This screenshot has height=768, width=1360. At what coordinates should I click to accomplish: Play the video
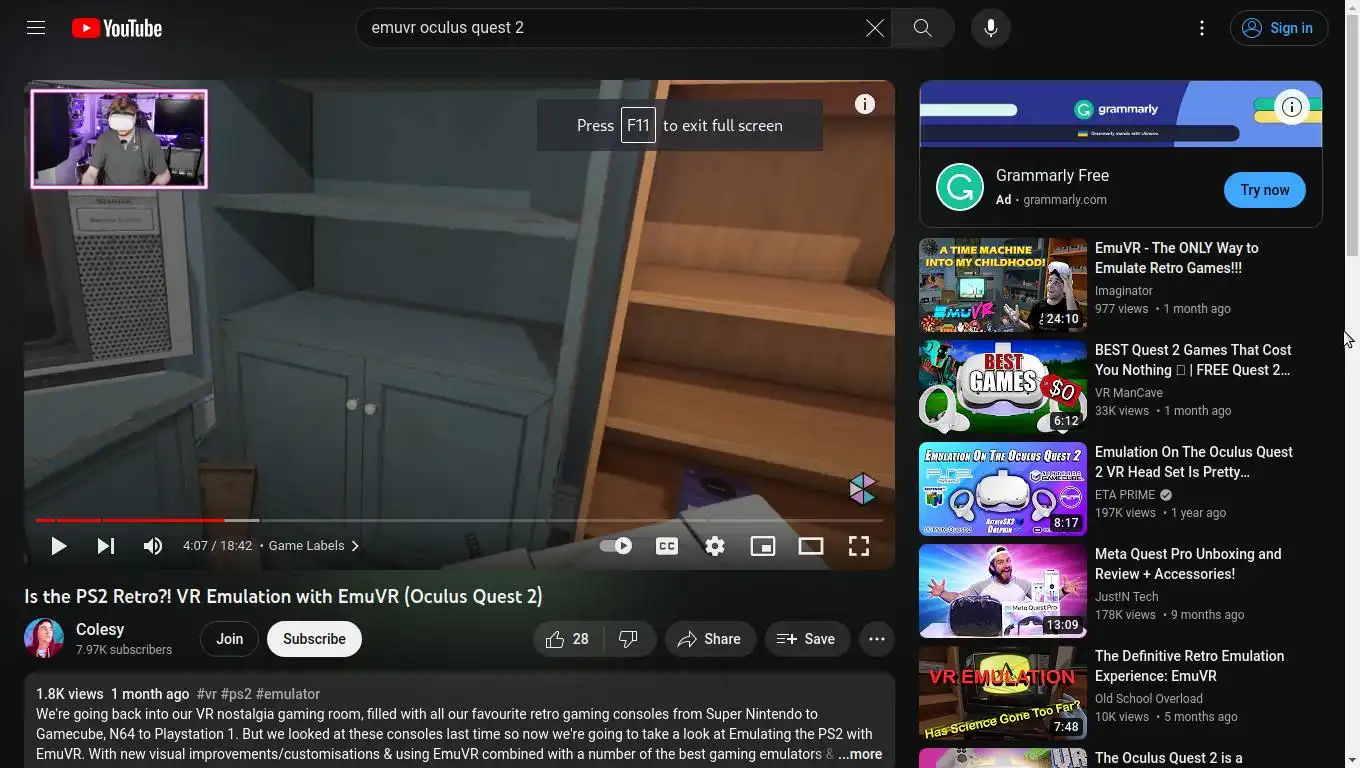(58, 546)
